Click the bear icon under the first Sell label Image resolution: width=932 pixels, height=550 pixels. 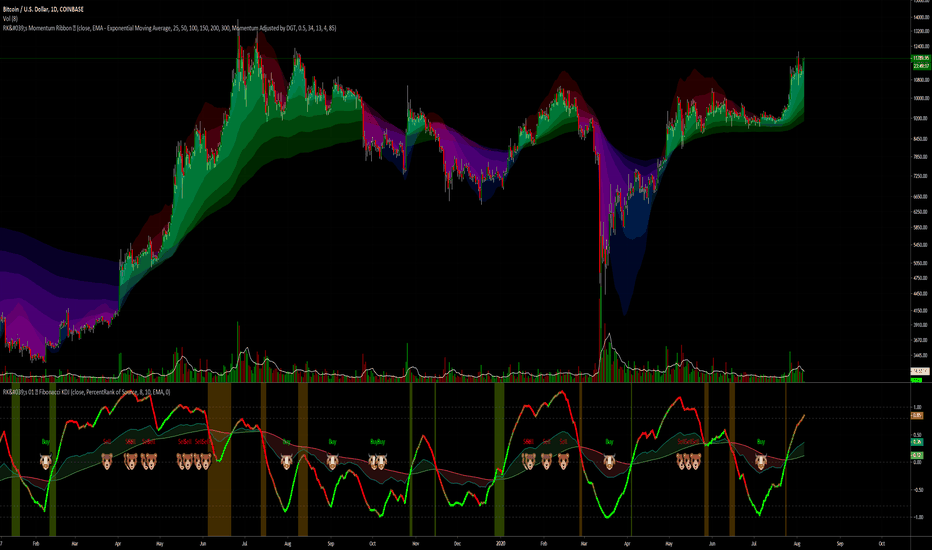pos(107,461)
